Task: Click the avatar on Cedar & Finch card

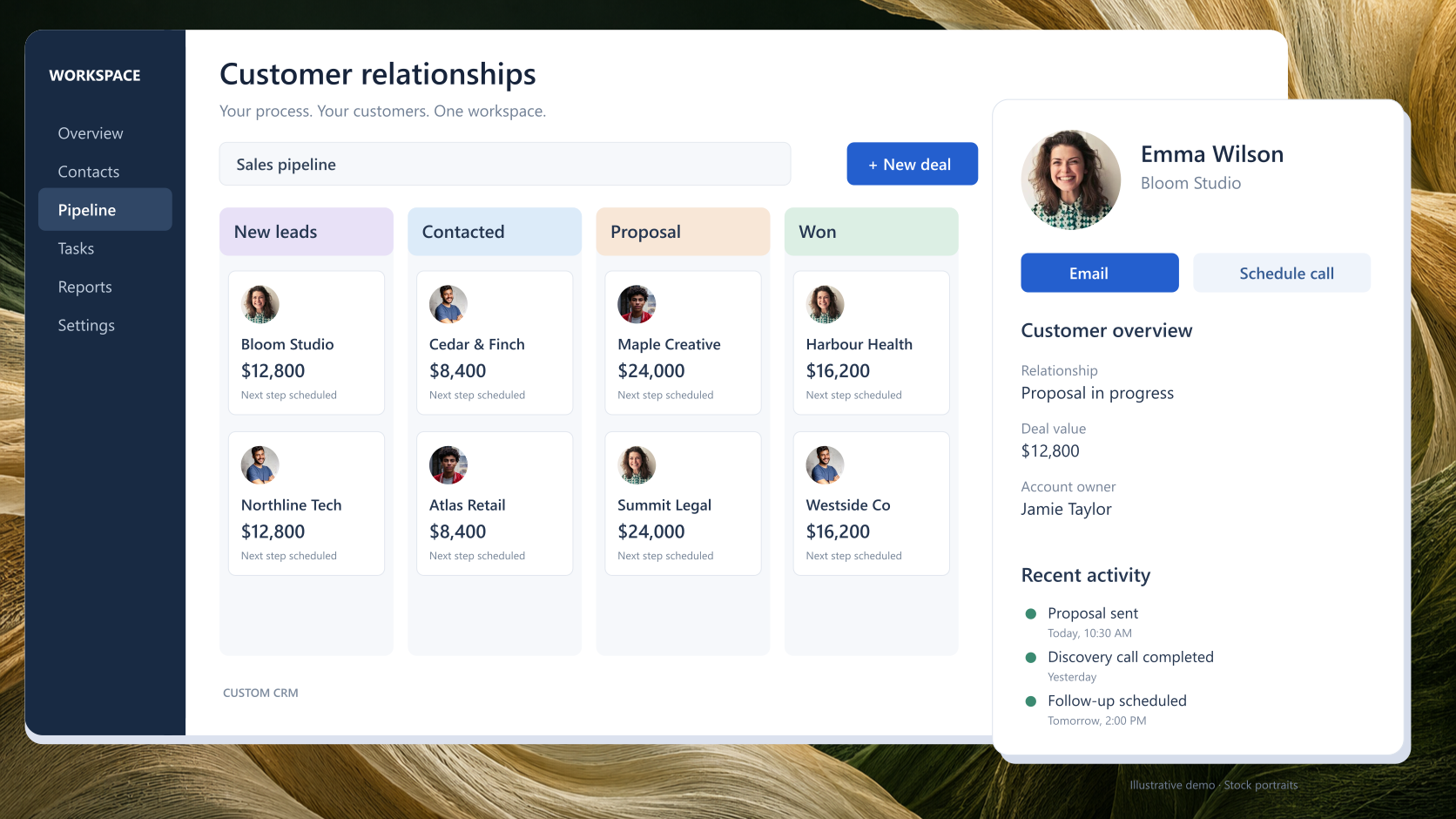Action: [x=448, y=304]
